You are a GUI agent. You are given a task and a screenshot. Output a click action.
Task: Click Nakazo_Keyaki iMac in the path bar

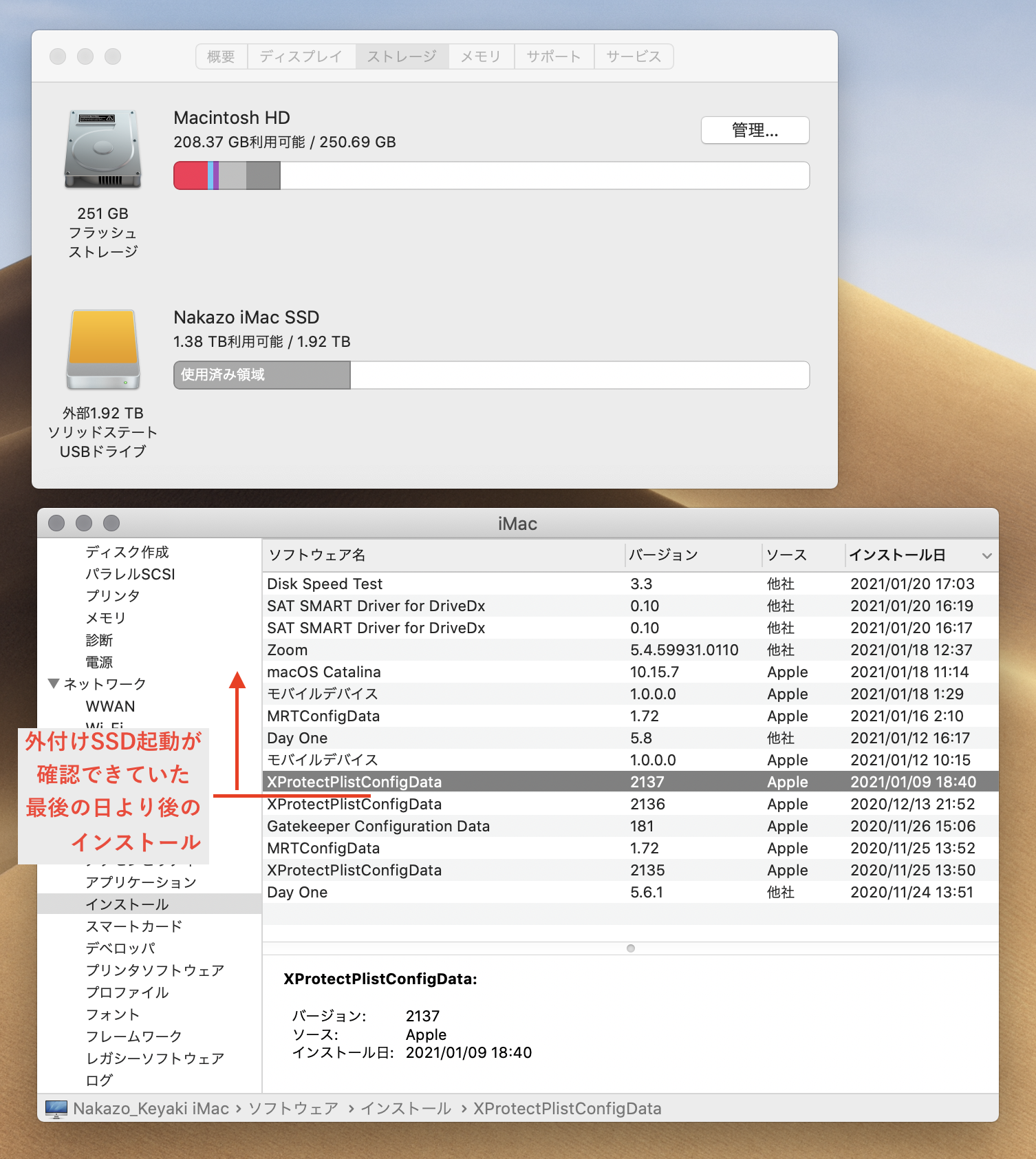(x=151, y=1109)
